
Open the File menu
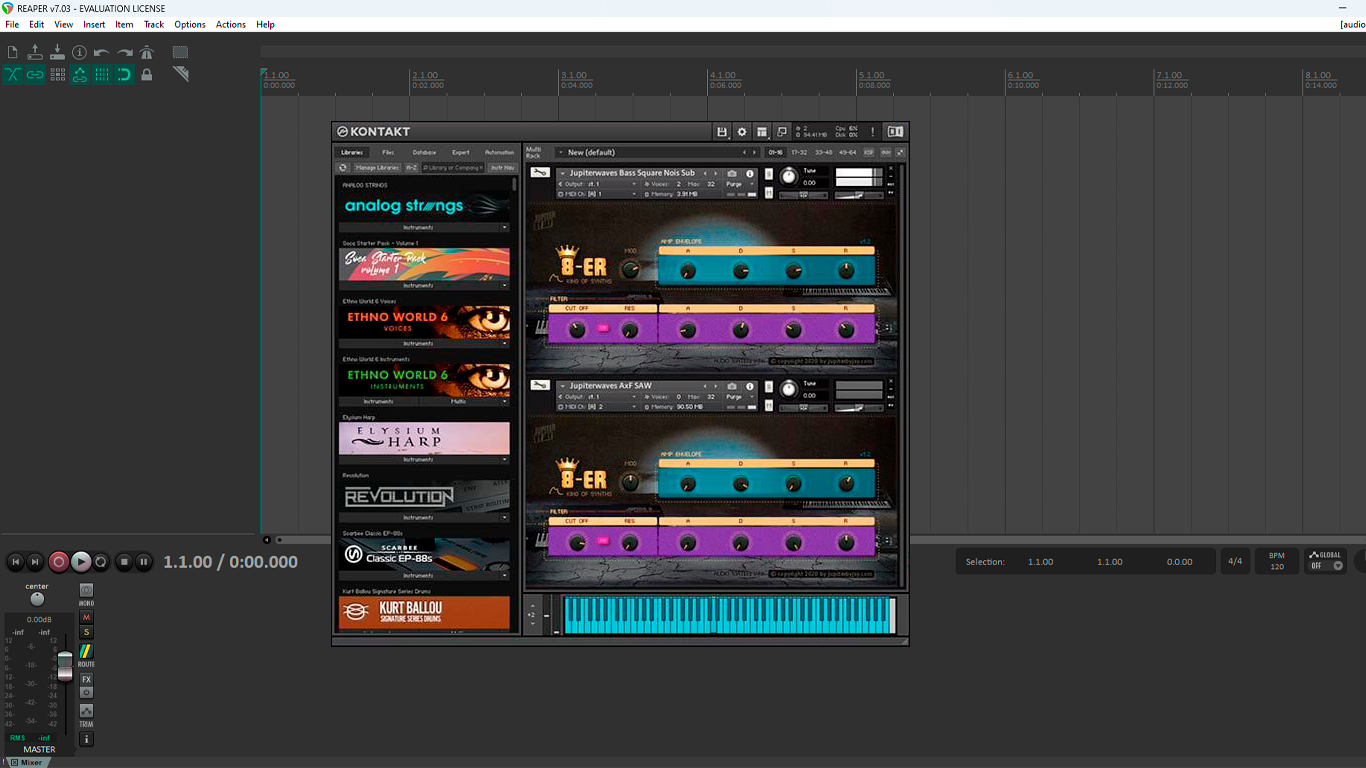[x=12, y=24]
